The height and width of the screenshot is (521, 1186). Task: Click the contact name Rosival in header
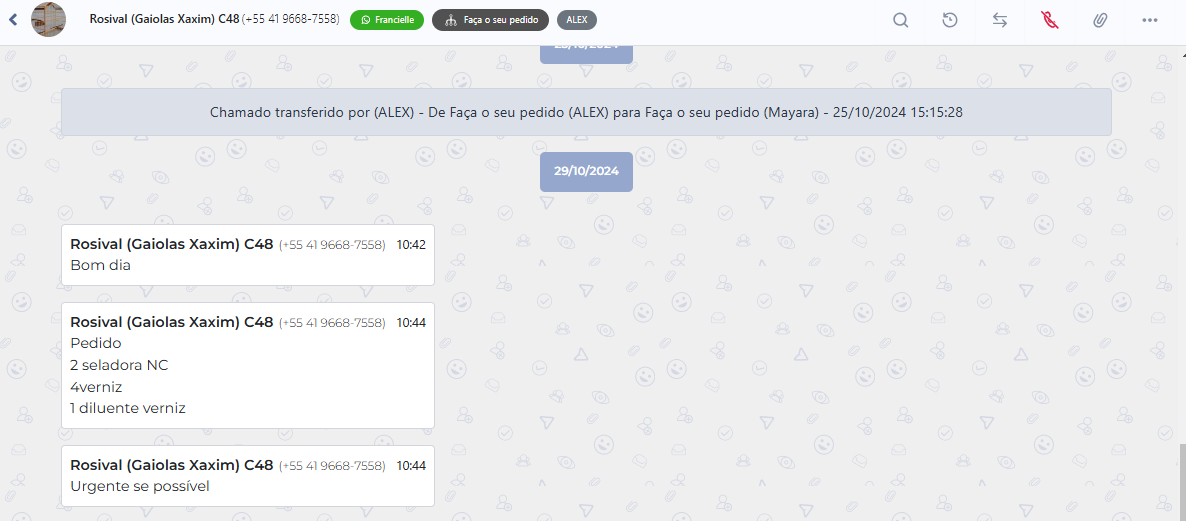coord(164,19)
